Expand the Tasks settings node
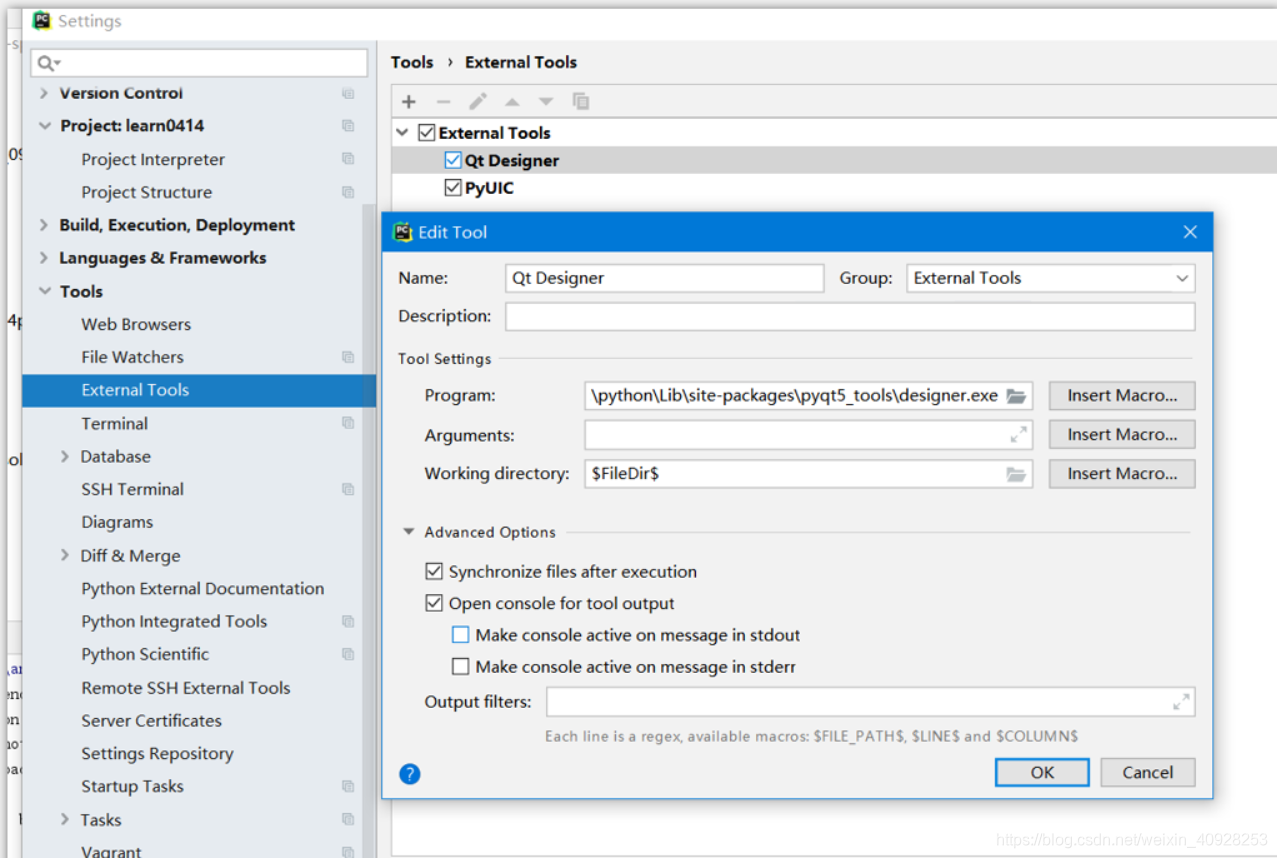Viewport: 1277px width, 858px height. (65, 819)
